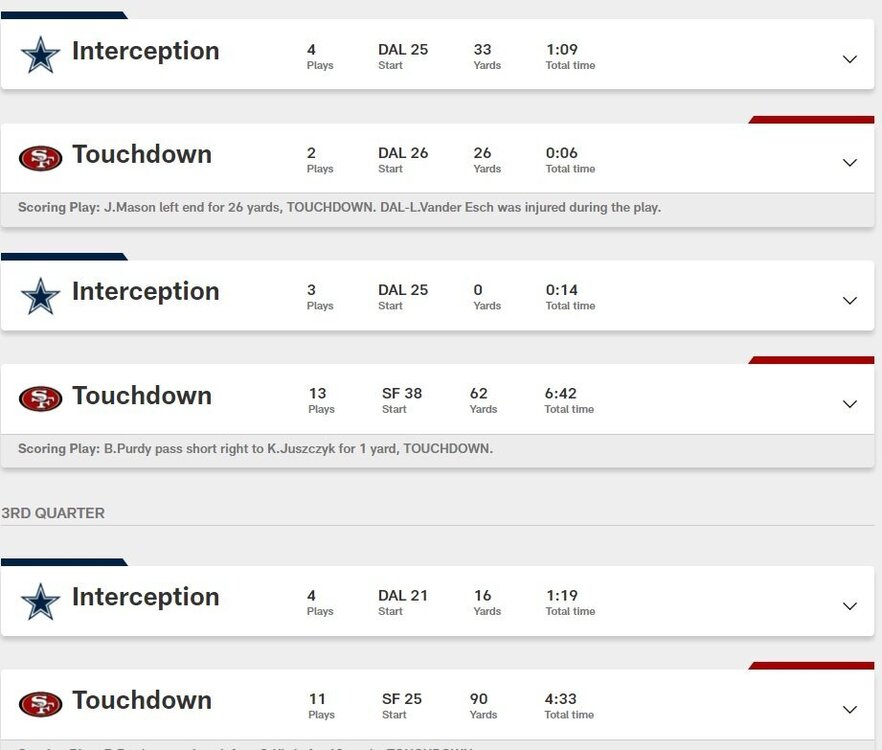This screenshot has width=882, height=750.
Task: Expand the 4-play, 33-yard Interception drive chevron
Action: [x=850, y=59]
